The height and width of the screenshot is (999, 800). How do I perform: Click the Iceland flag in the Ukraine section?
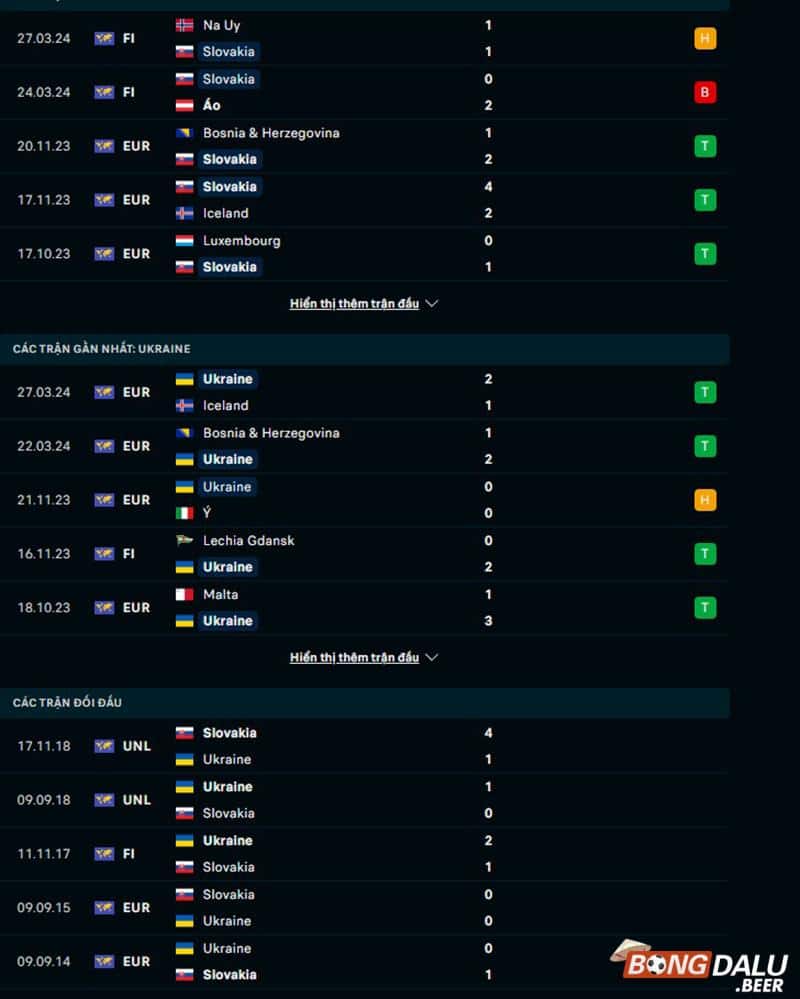[x=183, y=406]
